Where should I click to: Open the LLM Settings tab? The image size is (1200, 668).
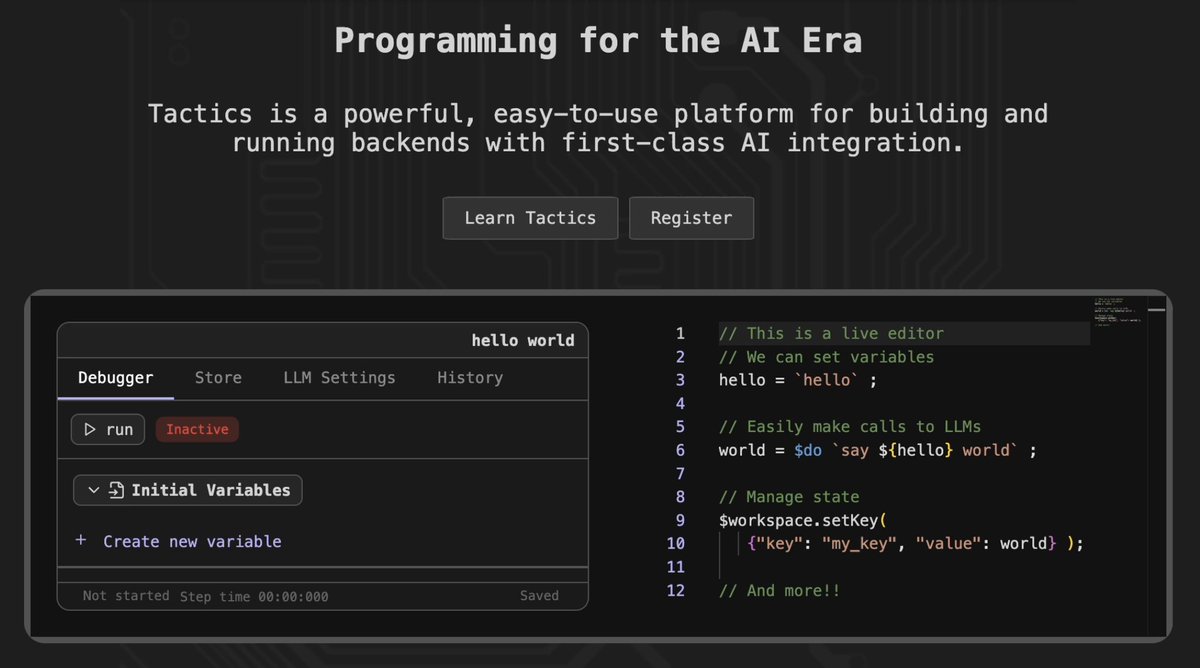point(339,378)
